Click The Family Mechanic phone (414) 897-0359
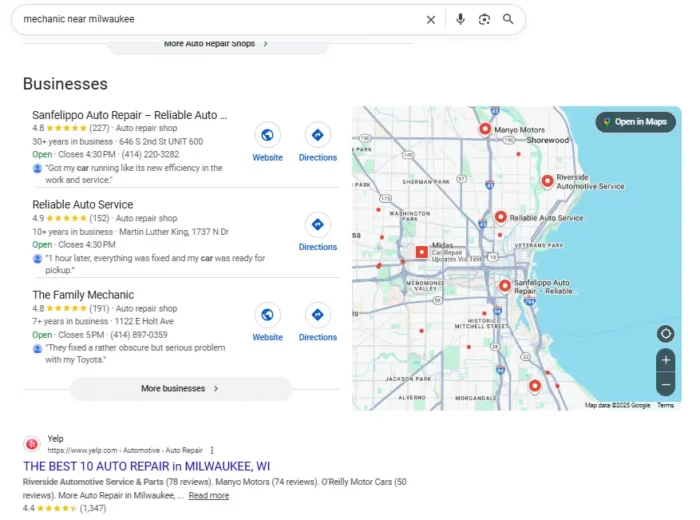Viewport: 700px width, 520px height. click(x=139, y=335)
